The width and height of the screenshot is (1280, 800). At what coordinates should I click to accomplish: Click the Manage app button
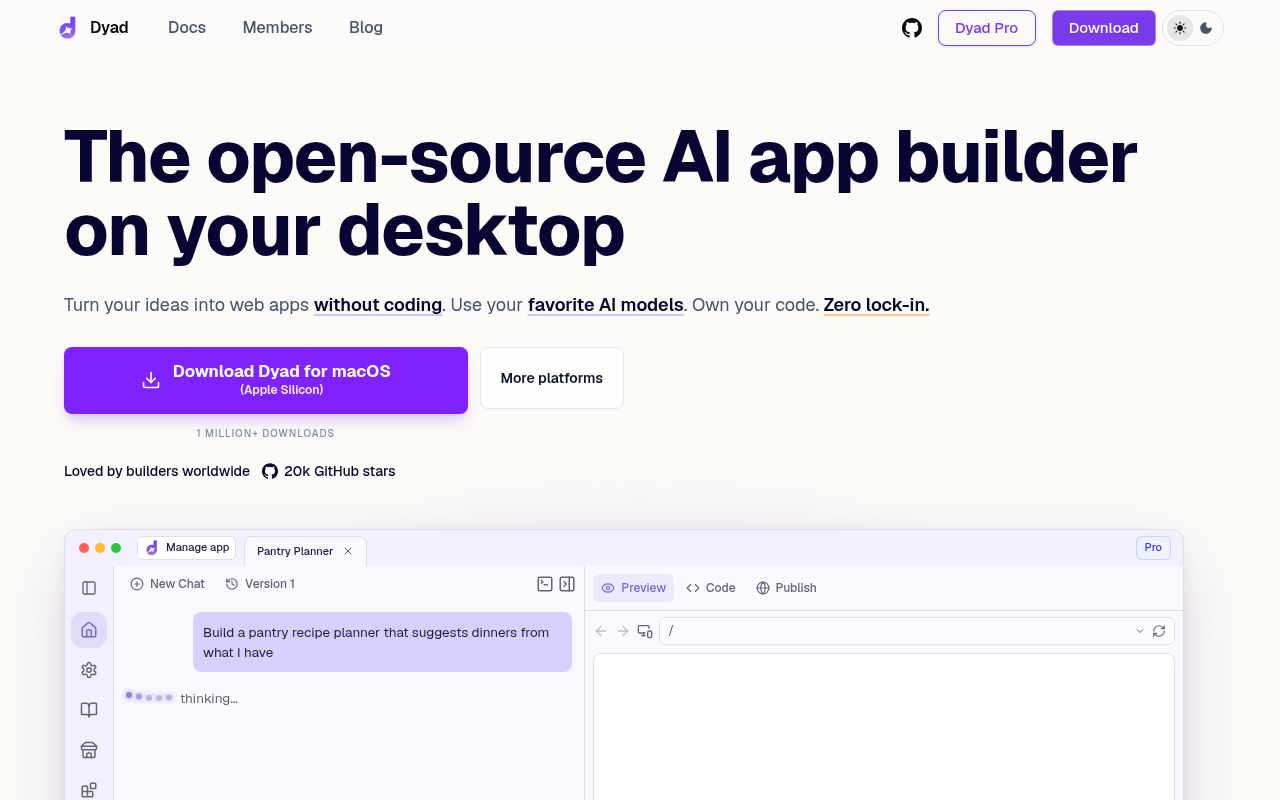(187, 548)
